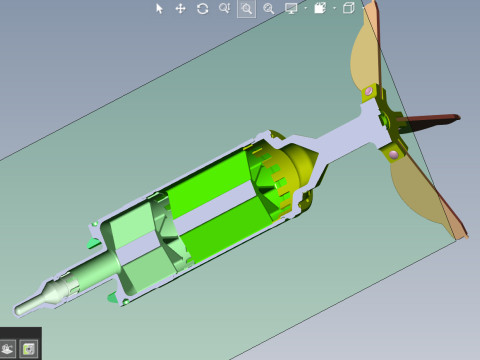The height and width of the screenshot is (360, 480).
Task: Click the model scene icon in bottom panel
Action: [7, 349]
